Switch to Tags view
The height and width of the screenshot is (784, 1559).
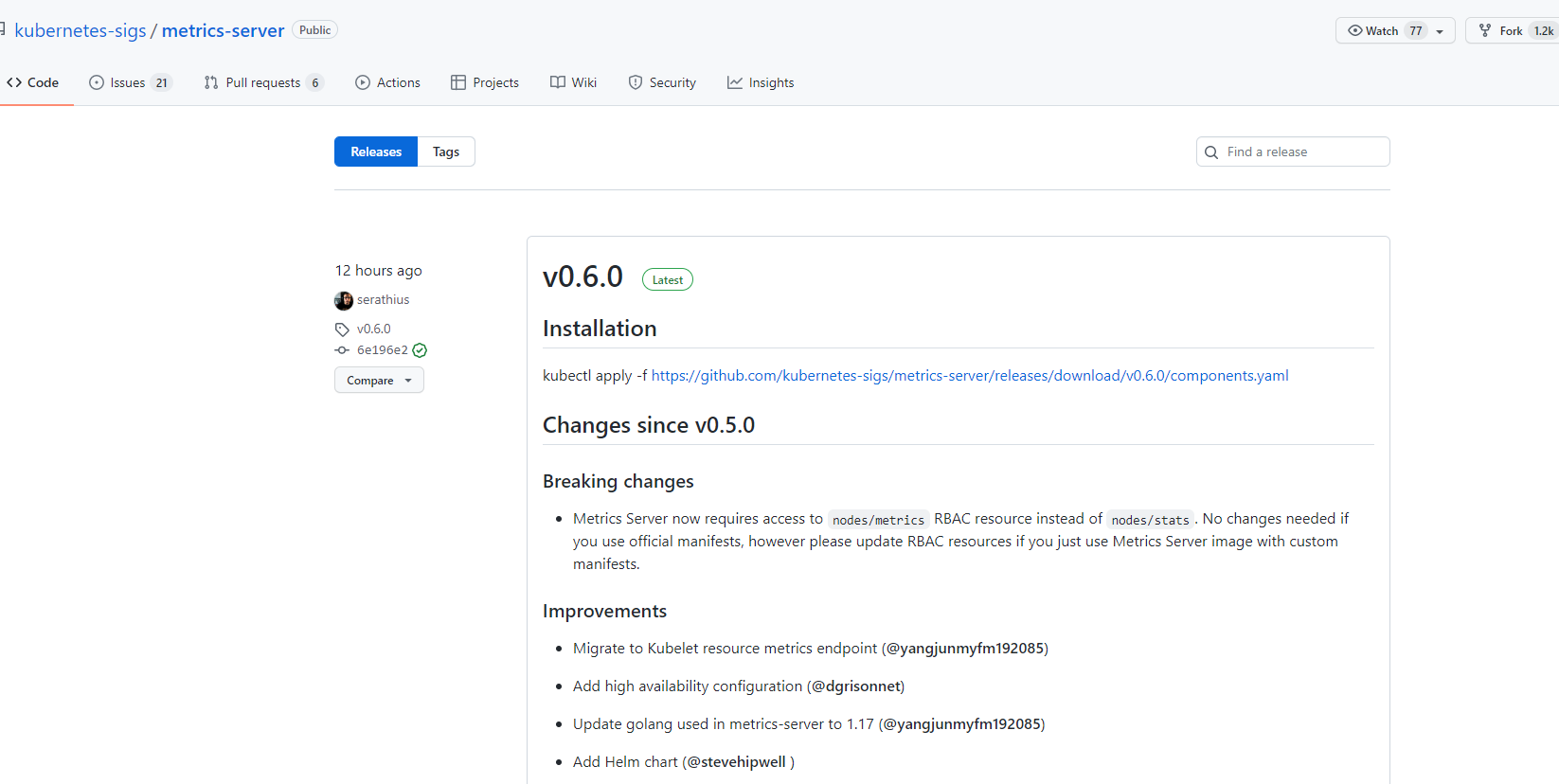tap(446, 151)
